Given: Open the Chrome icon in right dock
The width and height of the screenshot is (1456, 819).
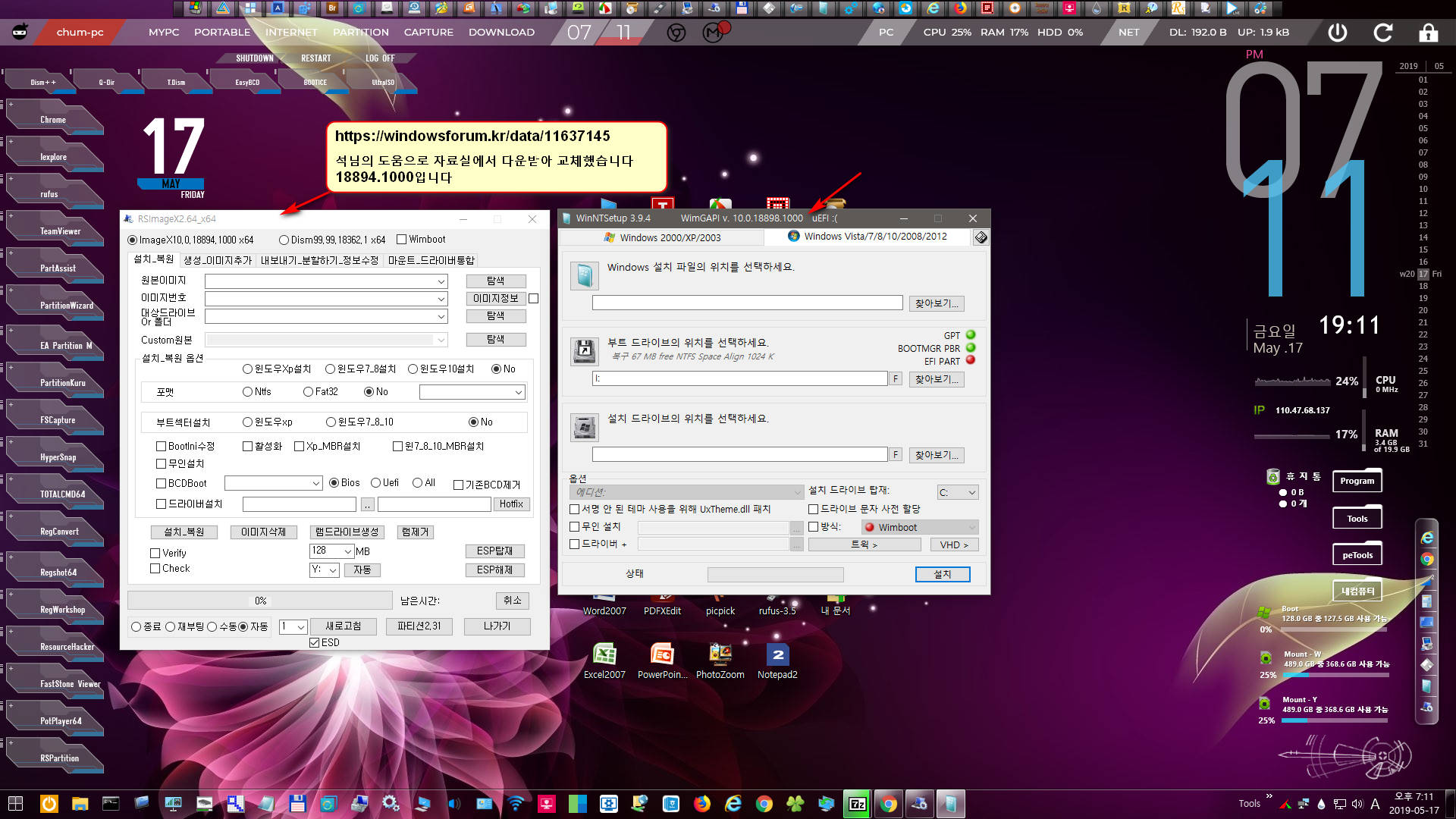Looking at the screenshot, I should click(x=1427, y=560).
